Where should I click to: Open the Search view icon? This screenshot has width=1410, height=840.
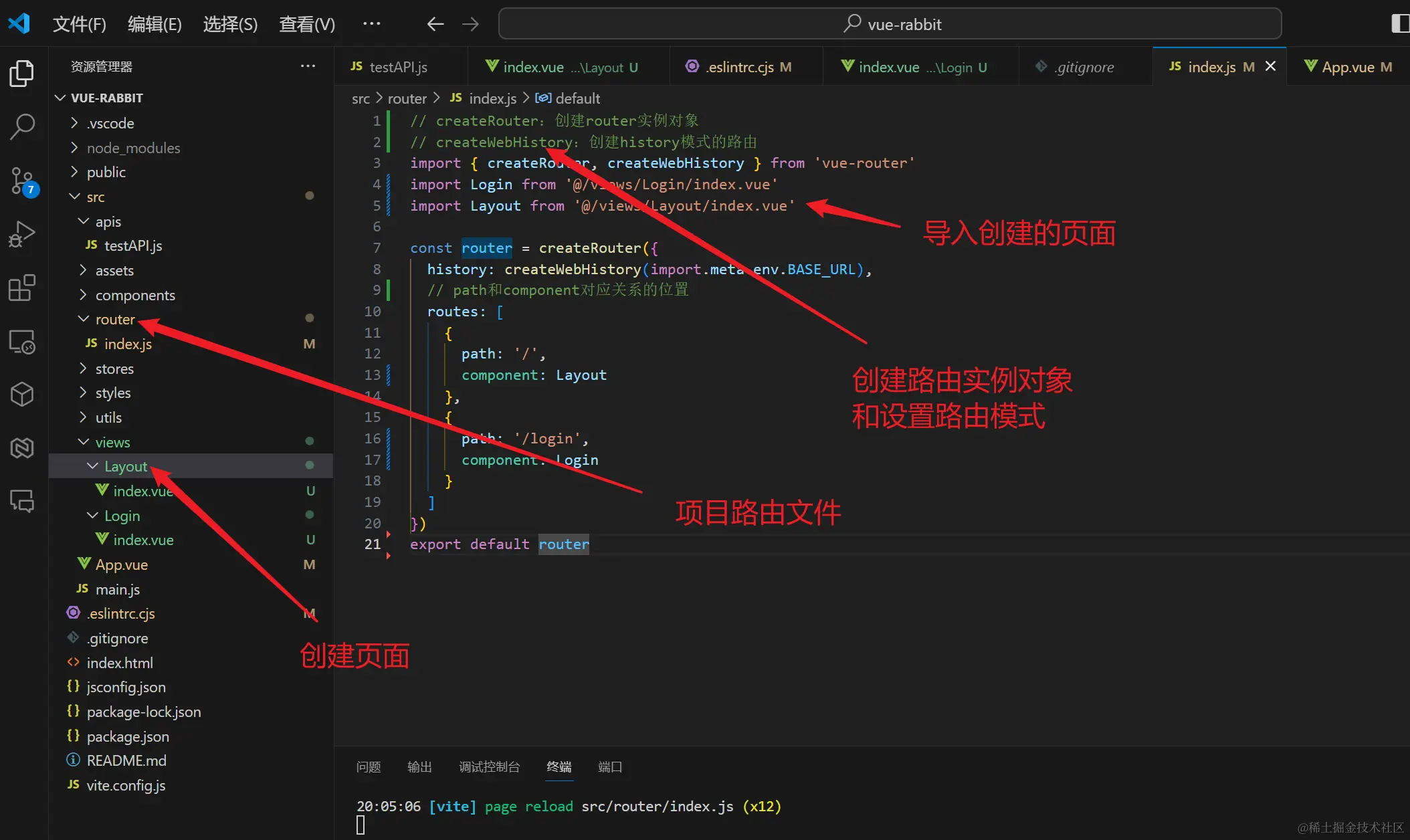point(21,126)
